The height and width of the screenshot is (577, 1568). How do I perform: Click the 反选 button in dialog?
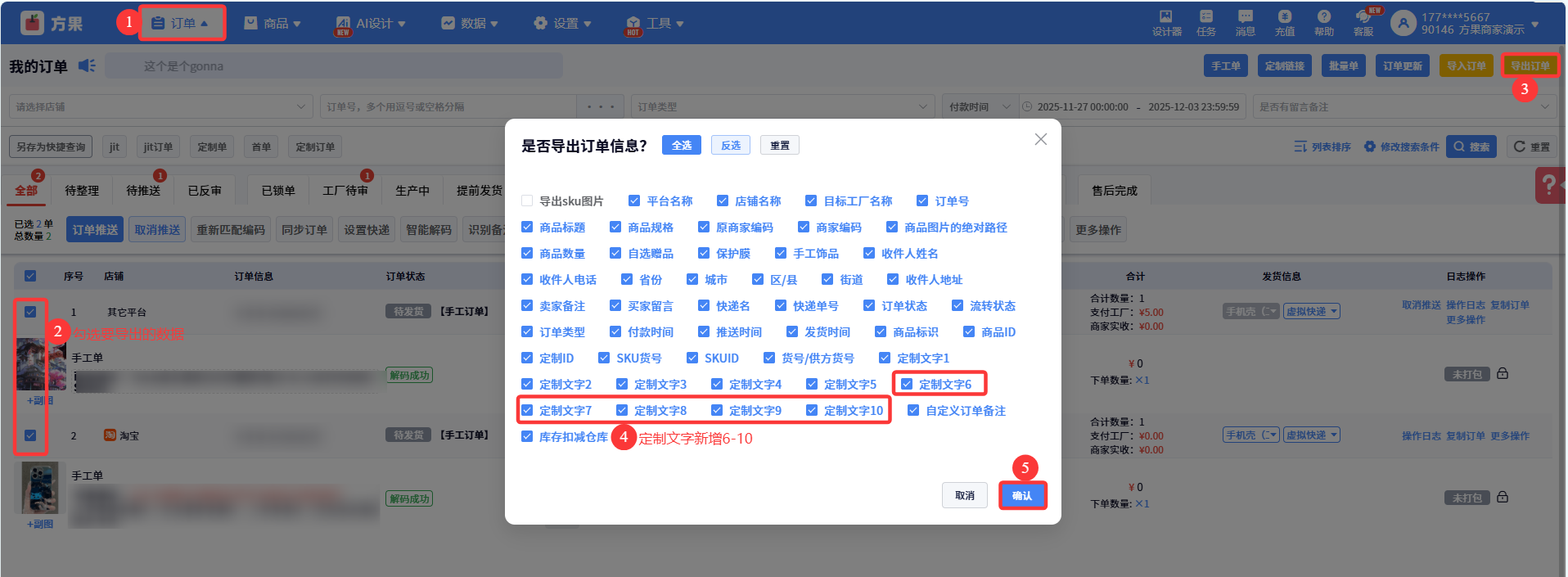coord(731,145)
